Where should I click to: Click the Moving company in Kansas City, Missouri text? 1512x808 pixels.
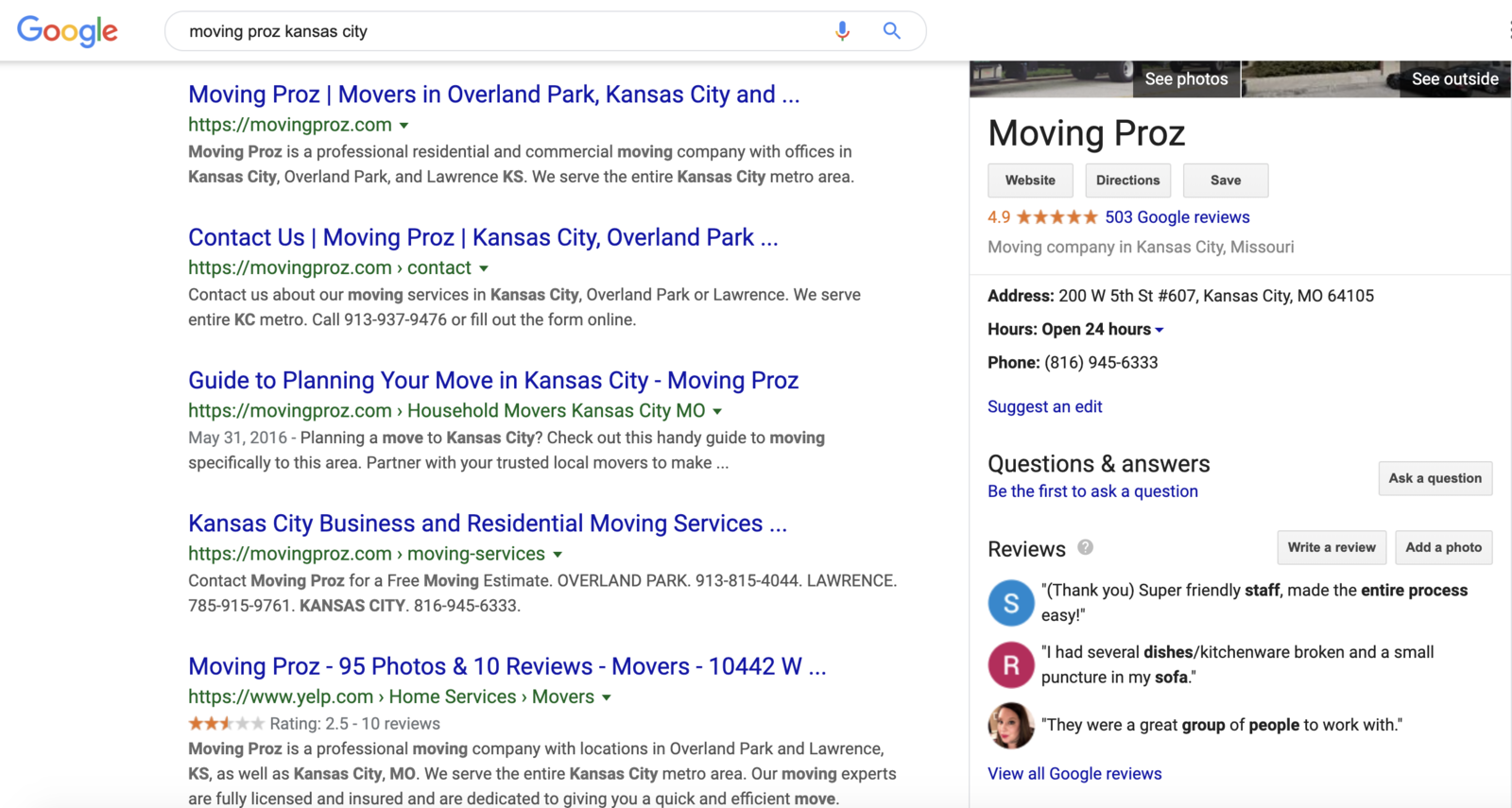(1141, 247)
